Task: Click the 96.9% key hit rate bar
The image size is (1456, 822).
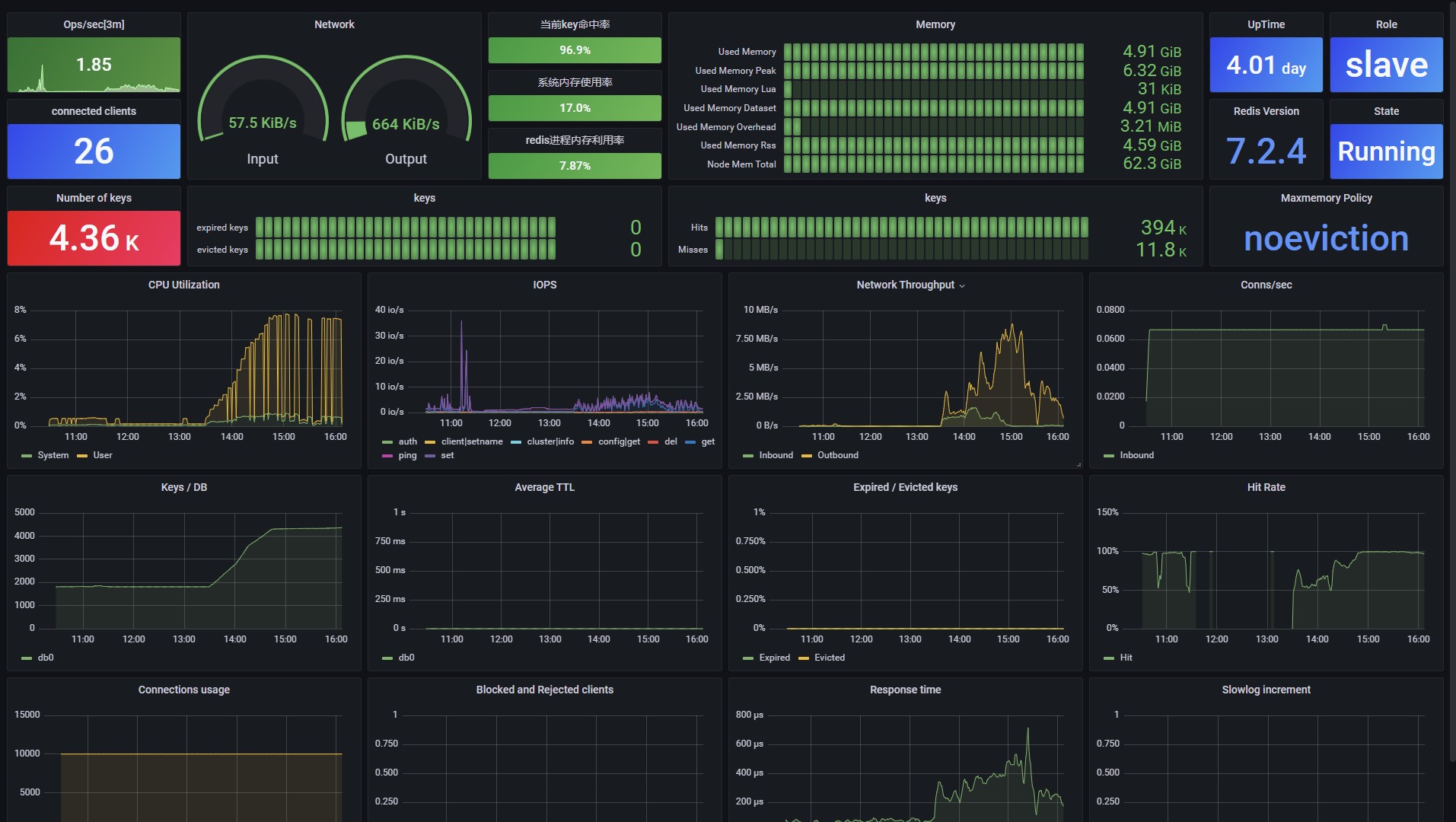Action: (575, 50)
